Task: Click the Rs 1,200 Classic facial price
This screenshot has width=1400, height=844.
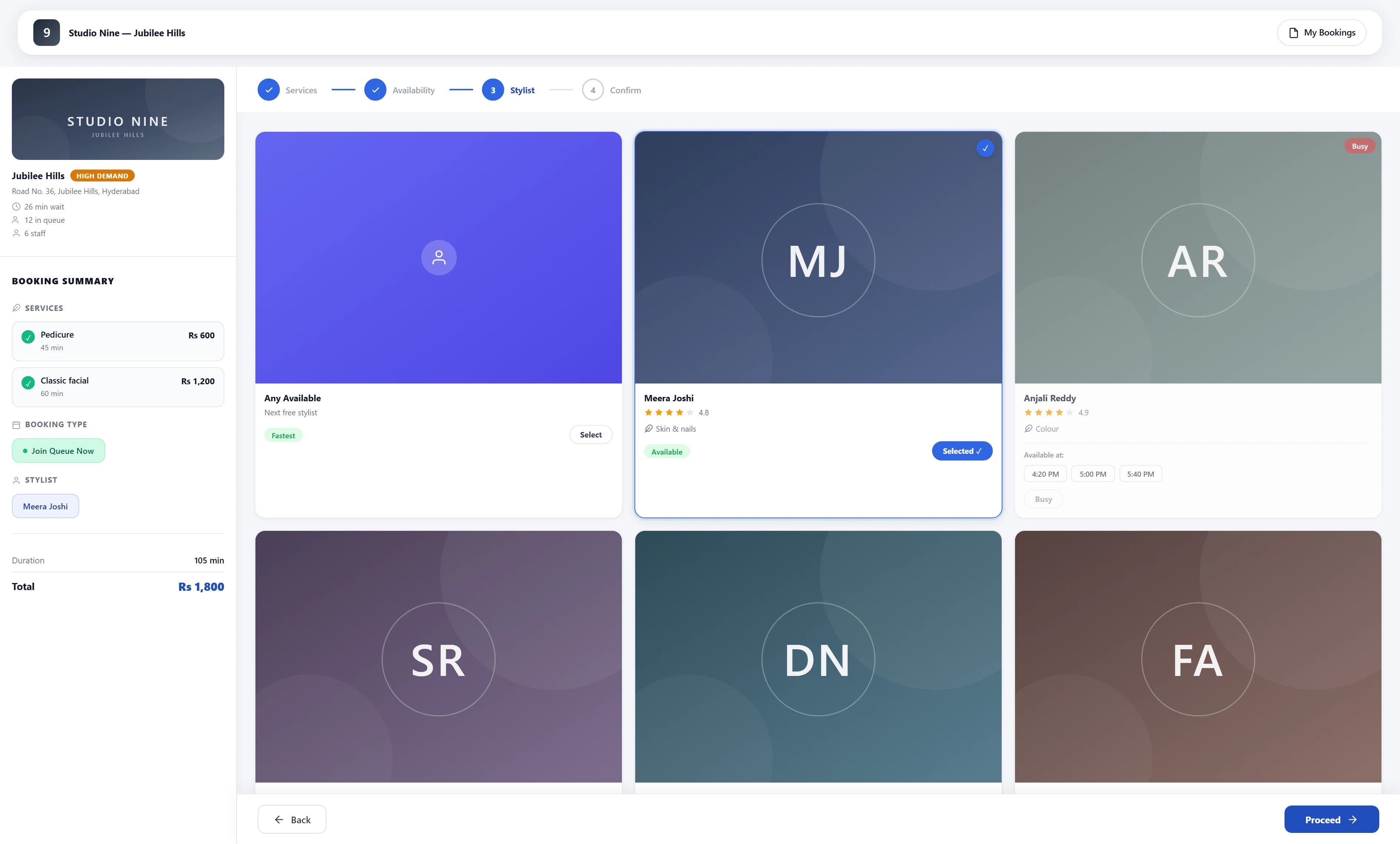Action: (198, 381)
